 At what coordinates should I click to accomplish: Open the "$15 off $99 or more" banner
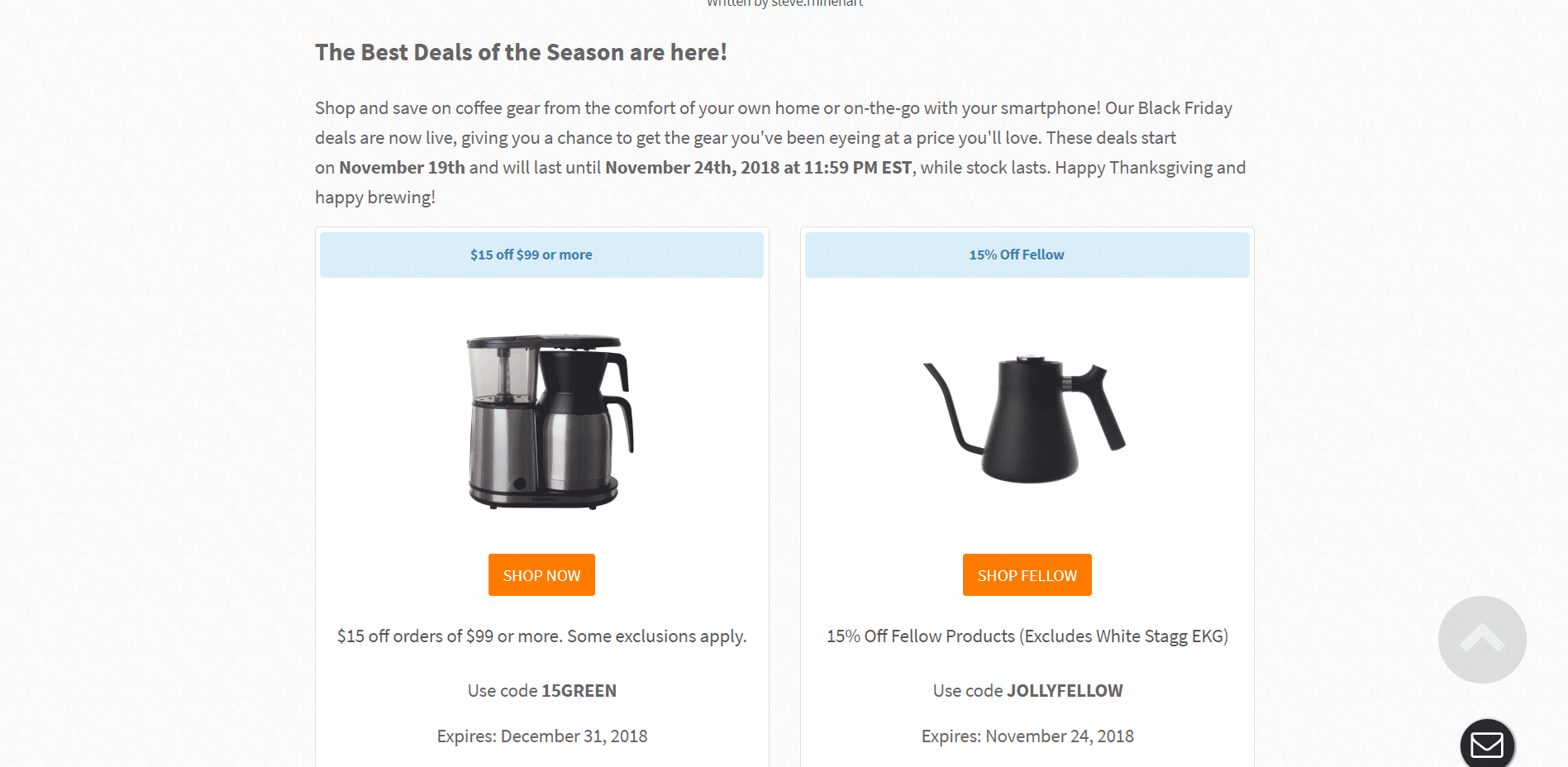541,255
